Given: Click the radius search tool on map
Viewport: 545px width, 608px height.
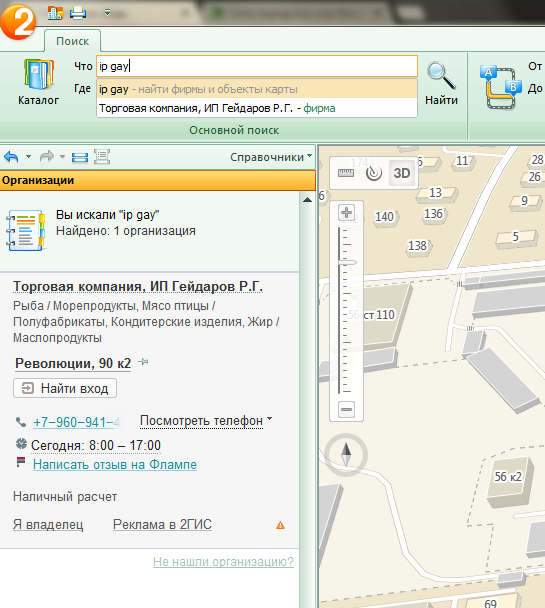Looking at the screenshot, I should (374, 173).
